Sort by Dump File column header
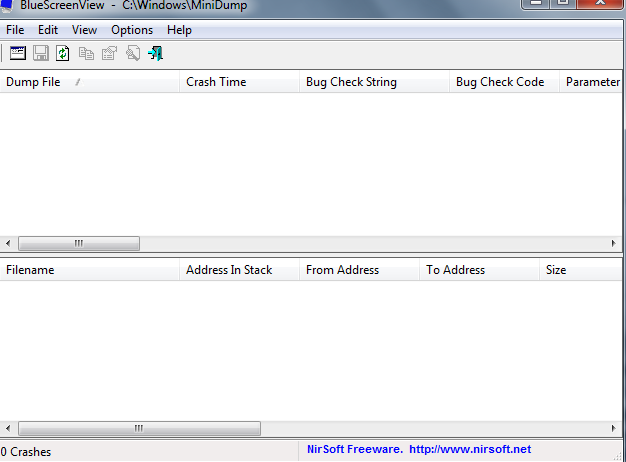Screen dimensions: 626x462 click(90, 82)
